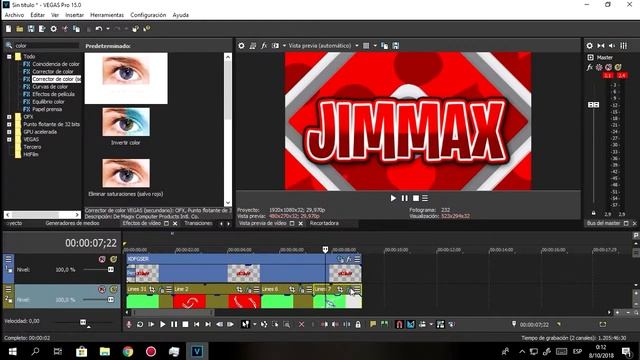Toggle loop playback in the transport bar

pos(140,324)
